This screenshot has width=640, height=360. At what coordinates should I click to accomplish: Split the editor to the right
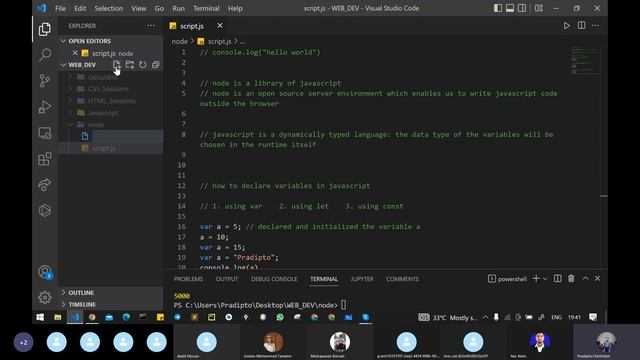[581, 26]
